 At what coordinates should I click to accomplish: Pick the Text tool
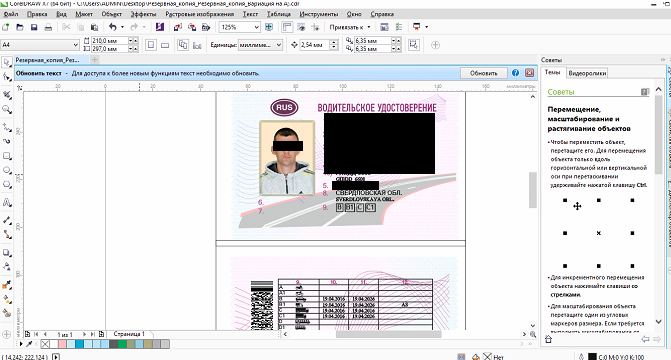click(x=6, y=202)
